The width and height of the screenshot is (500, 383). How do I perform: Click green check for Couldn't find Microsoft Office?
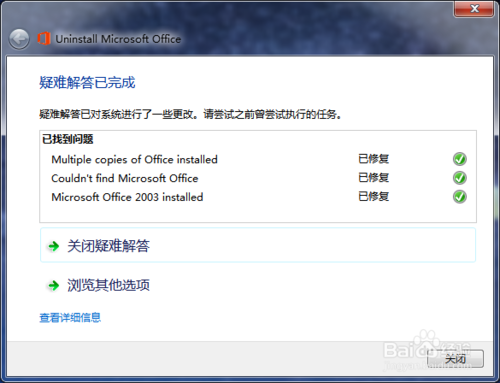(x=460, y=178)
